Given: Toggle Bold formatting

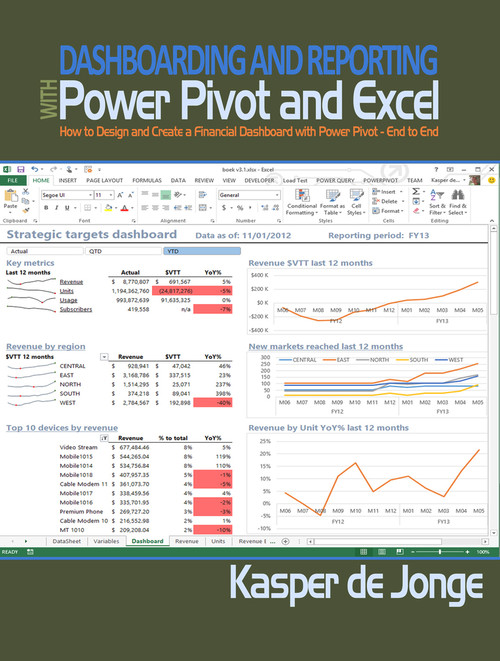Looking at the screenshot, I should 46,207.
